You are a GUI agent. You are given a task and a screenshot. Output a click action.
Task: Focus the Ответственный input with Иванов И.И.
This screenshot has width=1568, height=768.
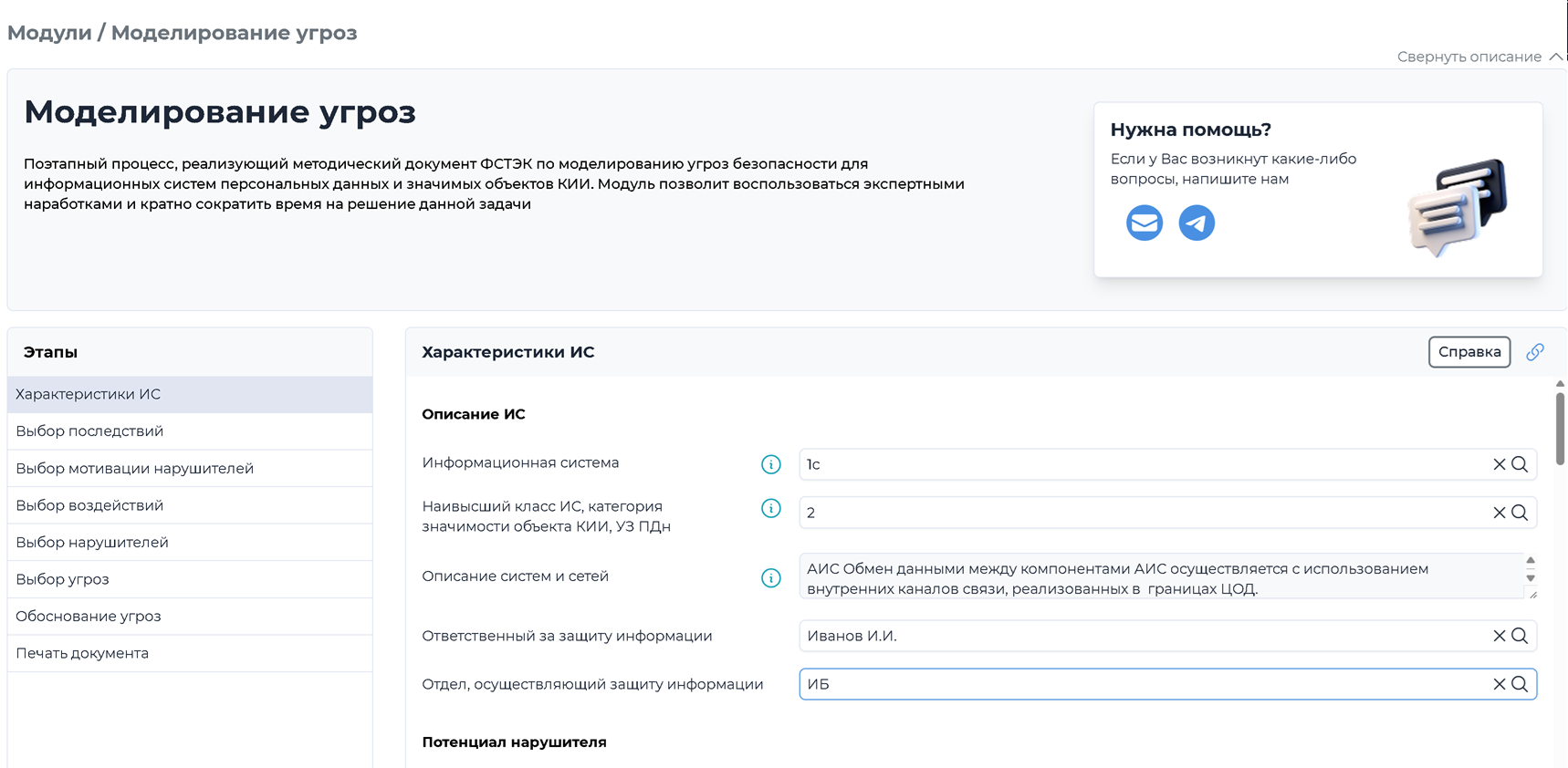click(1141, 636)
